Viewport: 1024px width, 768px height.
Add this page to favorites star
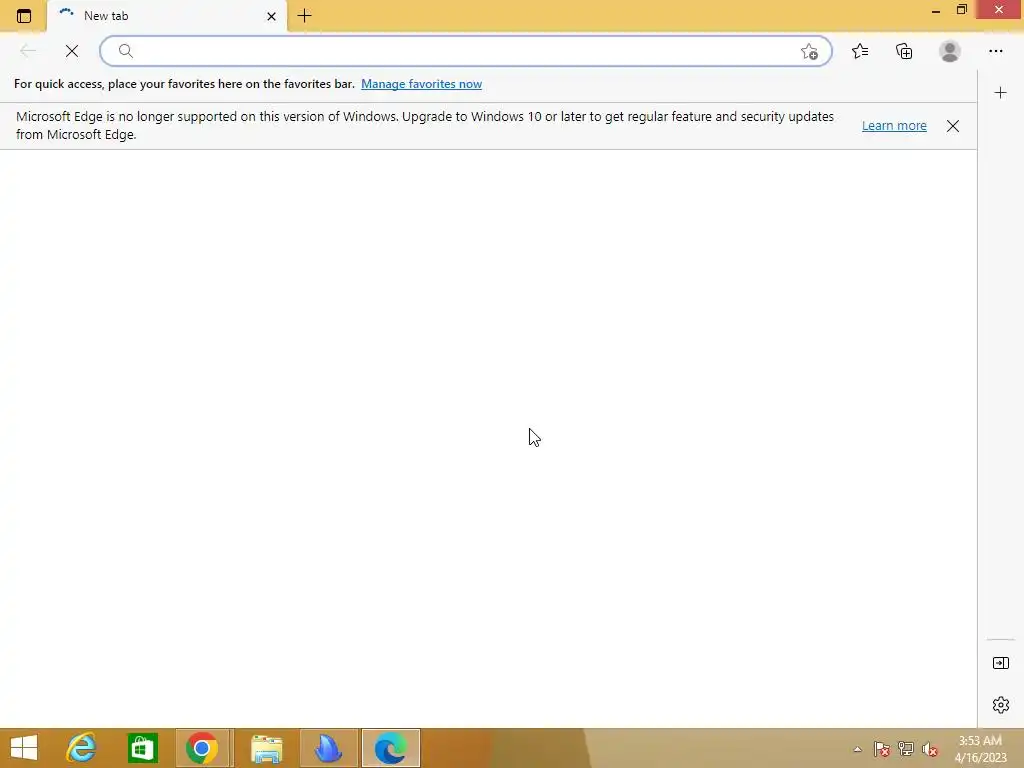(809, 52)
